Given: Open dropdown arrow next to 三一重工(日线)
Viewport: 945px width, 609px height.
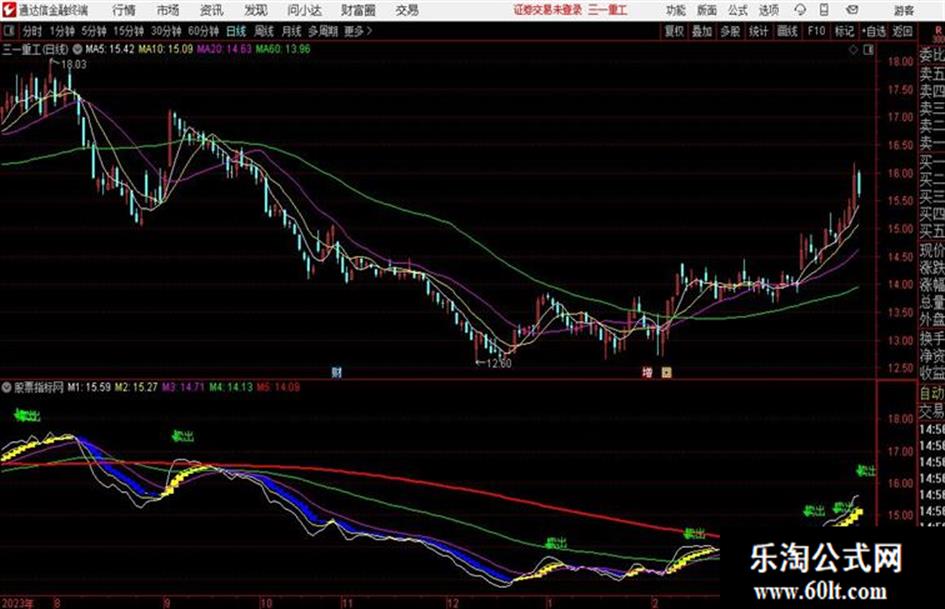Looking at the screenshot, I should tap(78, 49).
